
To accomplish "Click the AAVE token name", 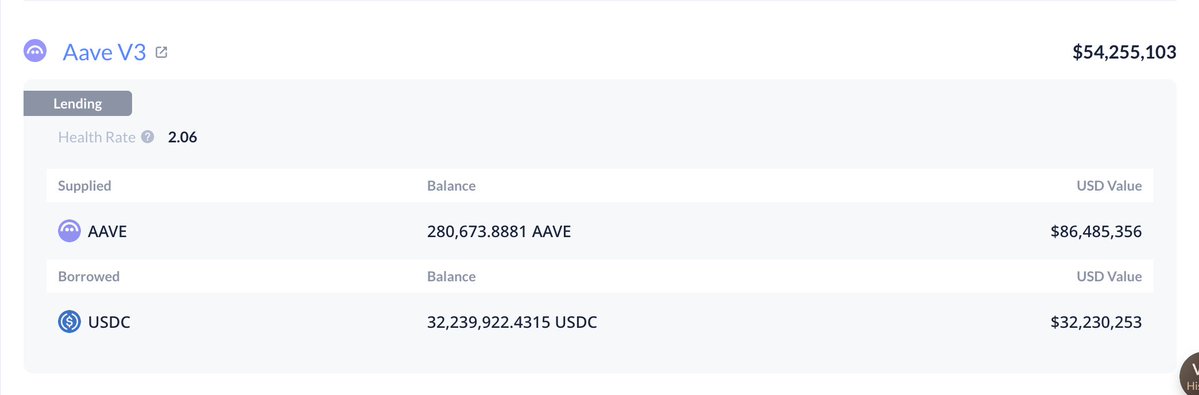I will (x=107, y=231).
